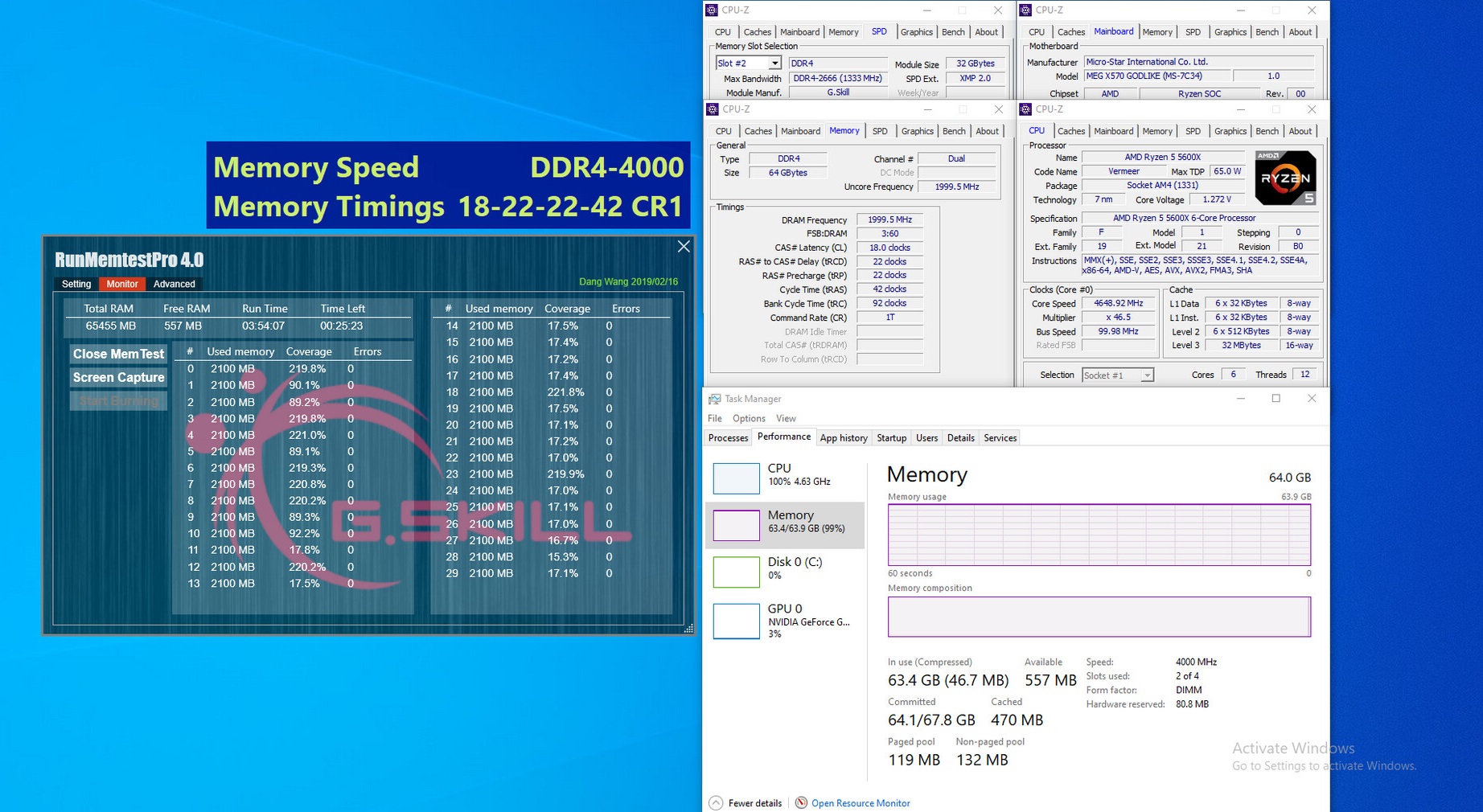Click the Core Speed 4648.92 MHz field
This screenshot has width=1483, height=812.
click(x=1118, y=303)
